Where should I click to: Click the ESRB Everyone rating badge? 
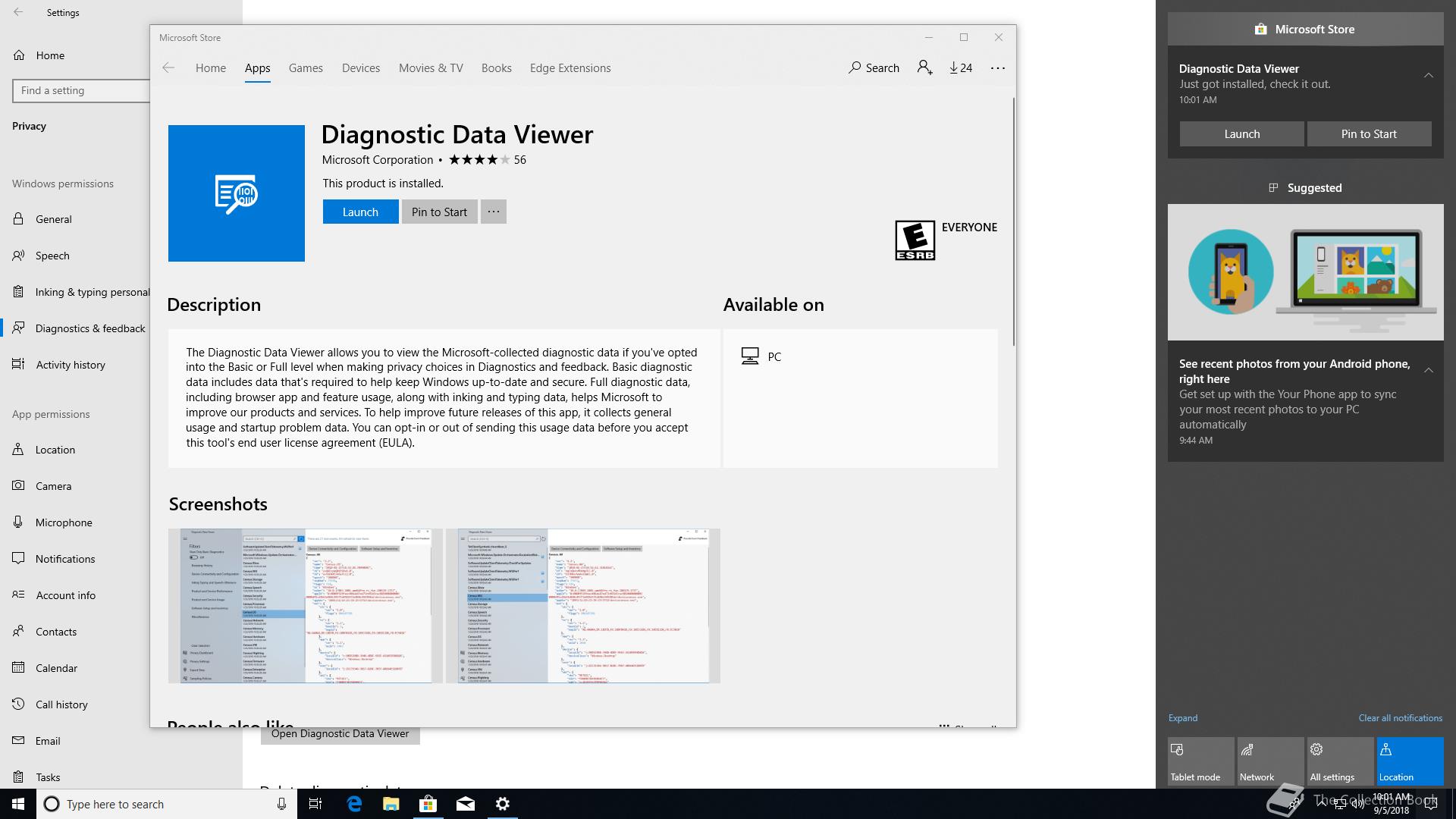(915, 240)
